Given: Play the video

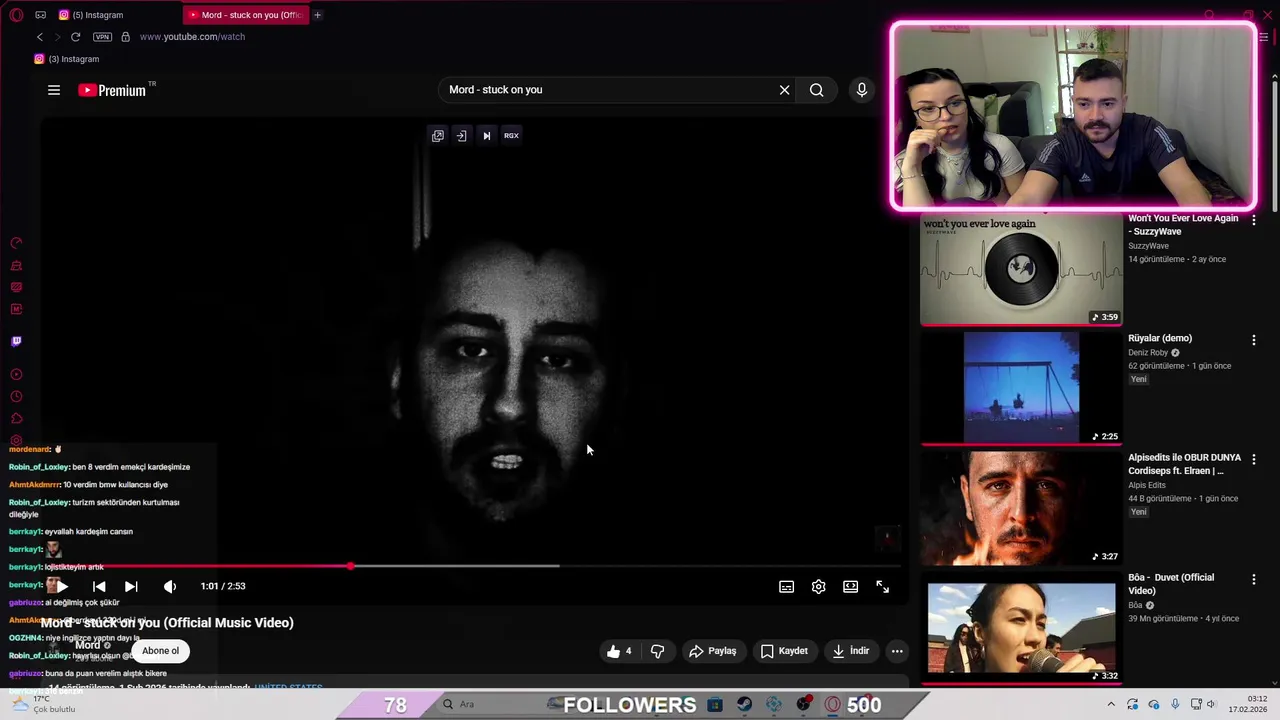Looking at the screenshot, I should (x=62, y=587).
